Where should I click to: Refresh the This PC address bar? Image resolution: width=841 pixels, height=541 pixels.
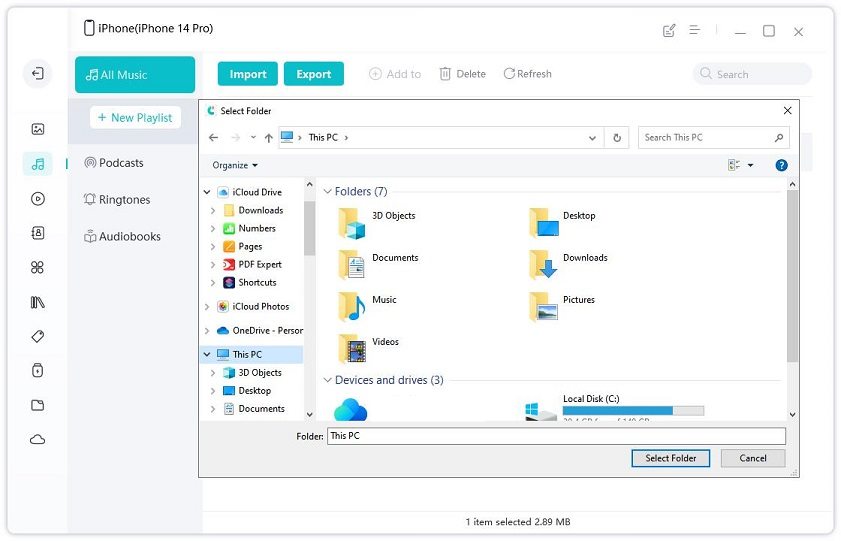(617, 138)
